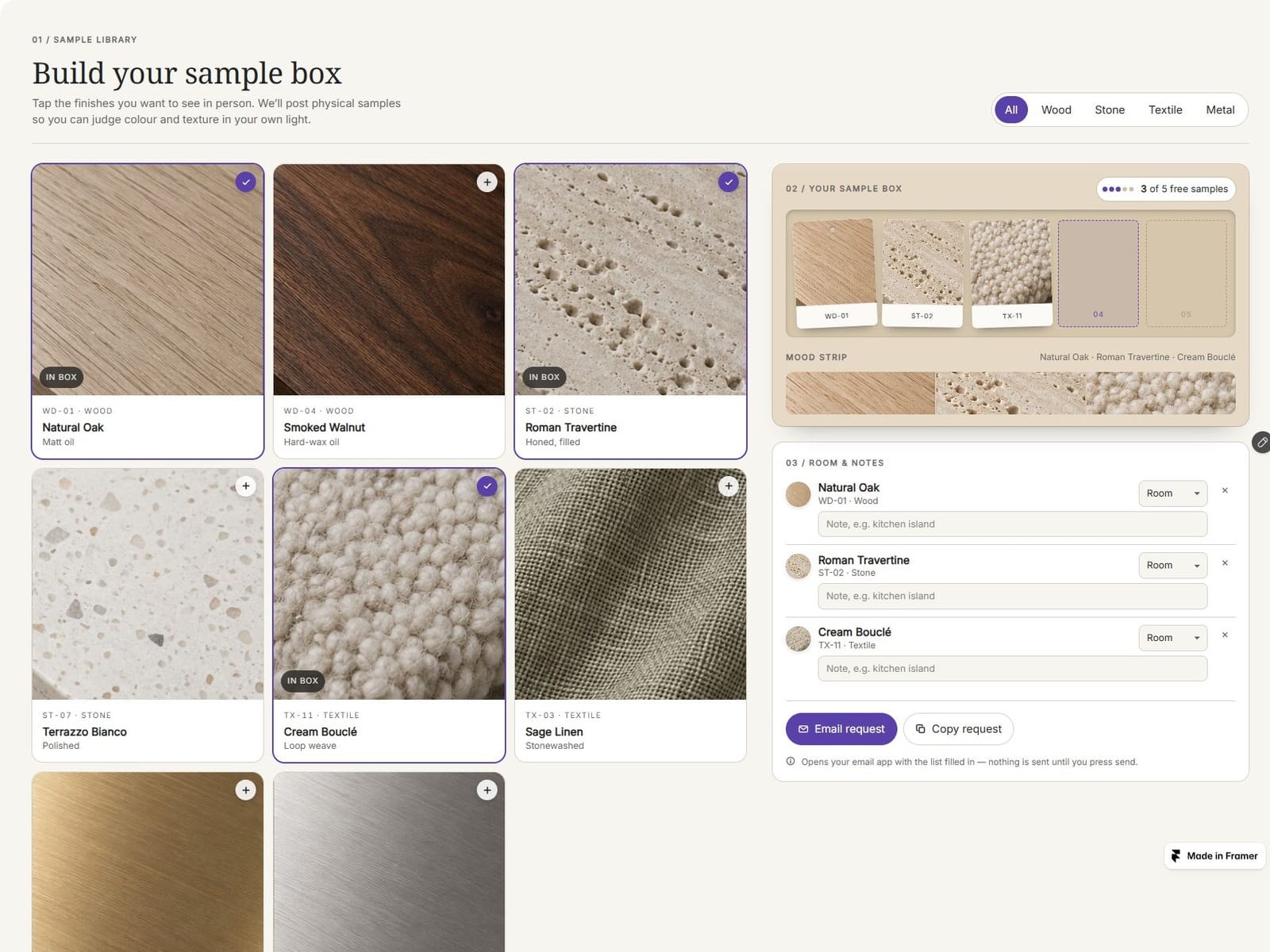Screen dimensions: 1270x952
Task: Click the Roman Travertine note field
Action: point(1012,597)
